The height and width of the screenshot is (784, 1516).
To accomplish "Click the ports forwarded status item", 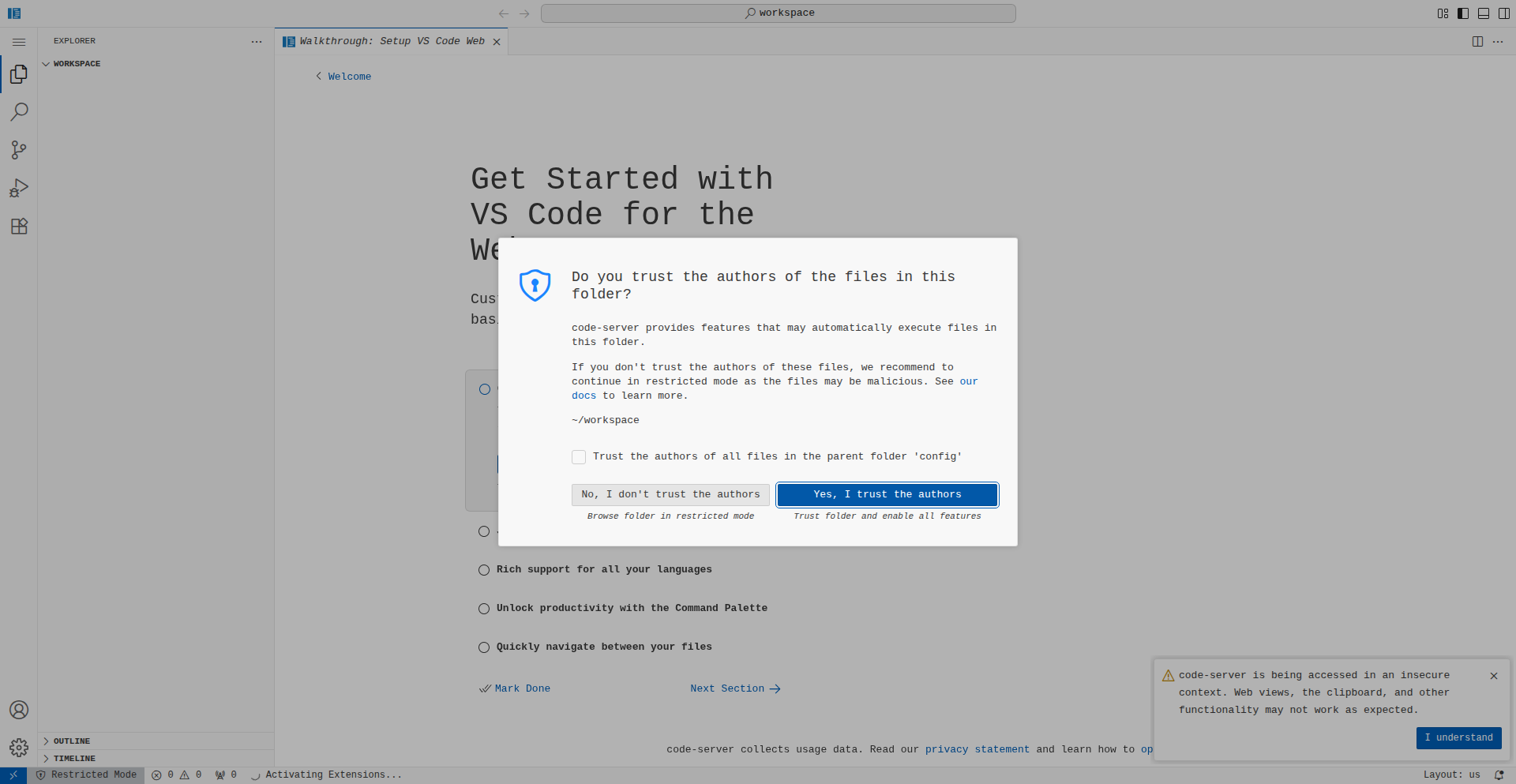I will coord(226,775).
